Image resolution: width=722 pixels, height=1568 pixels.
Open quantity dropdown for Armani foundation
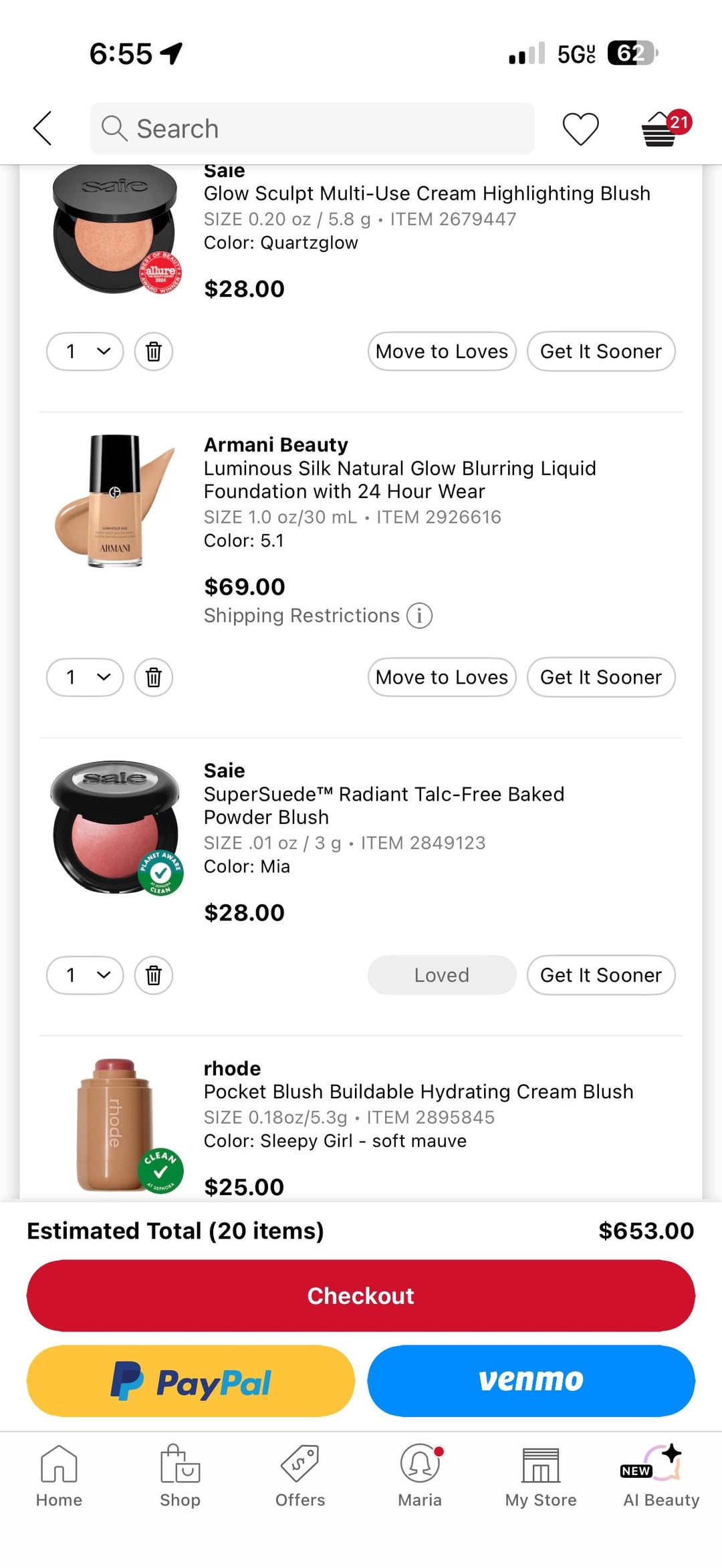coord(85,677)
